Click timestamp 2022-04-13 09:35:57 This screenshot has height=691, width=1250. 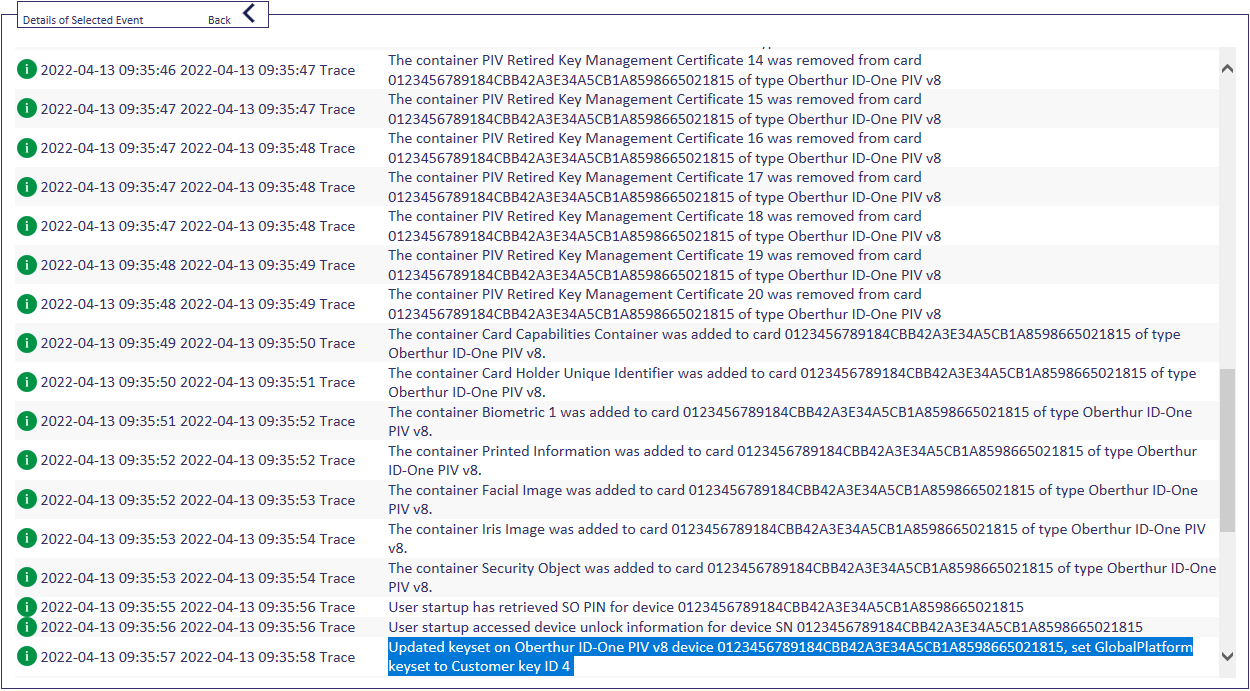[x=108, y=657]
